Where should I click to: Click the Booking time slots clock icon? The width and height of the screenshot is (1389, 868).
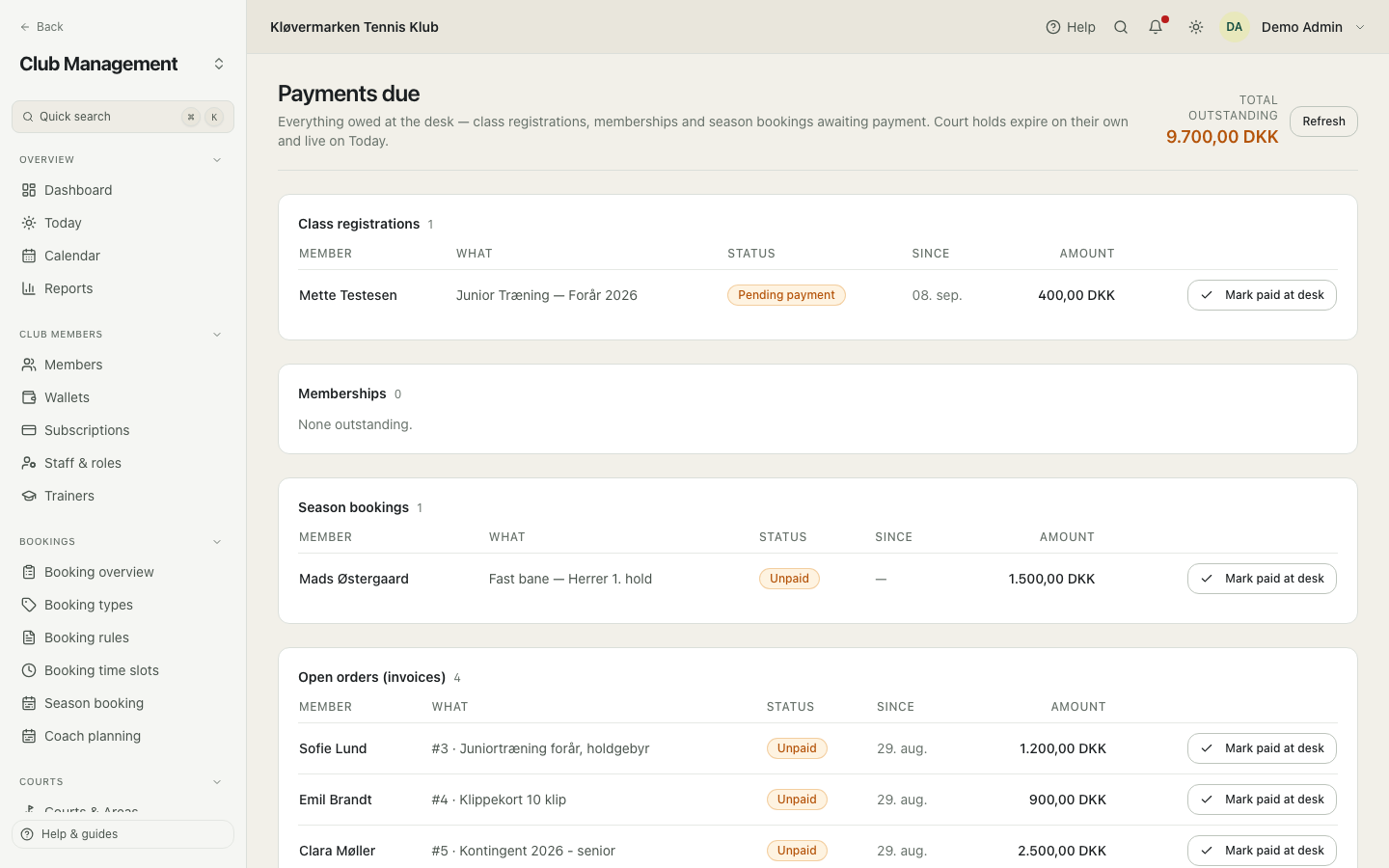click(x=29, y=670)
